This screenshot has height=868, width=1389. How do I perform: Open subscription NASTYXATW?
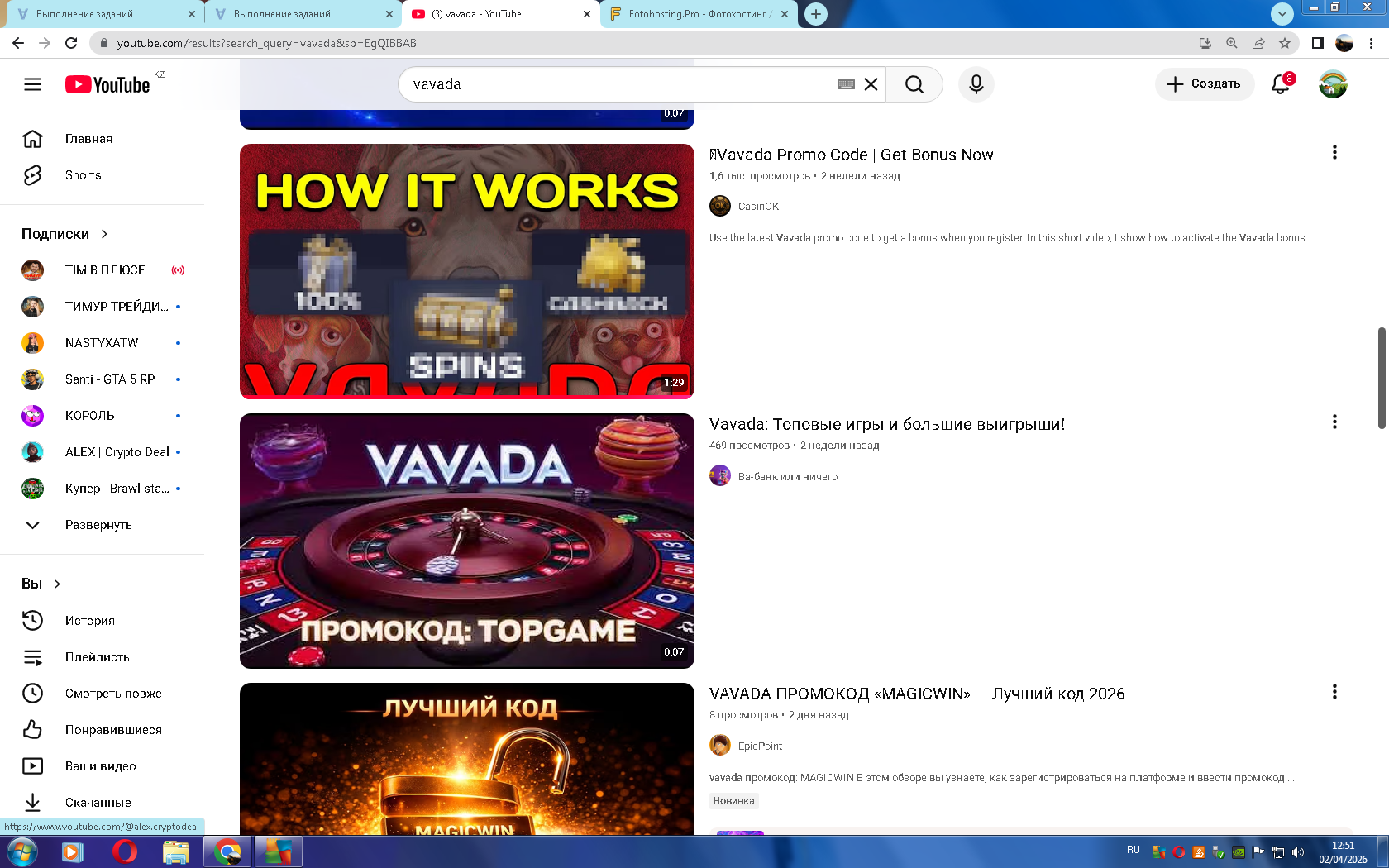pos(103,343)
